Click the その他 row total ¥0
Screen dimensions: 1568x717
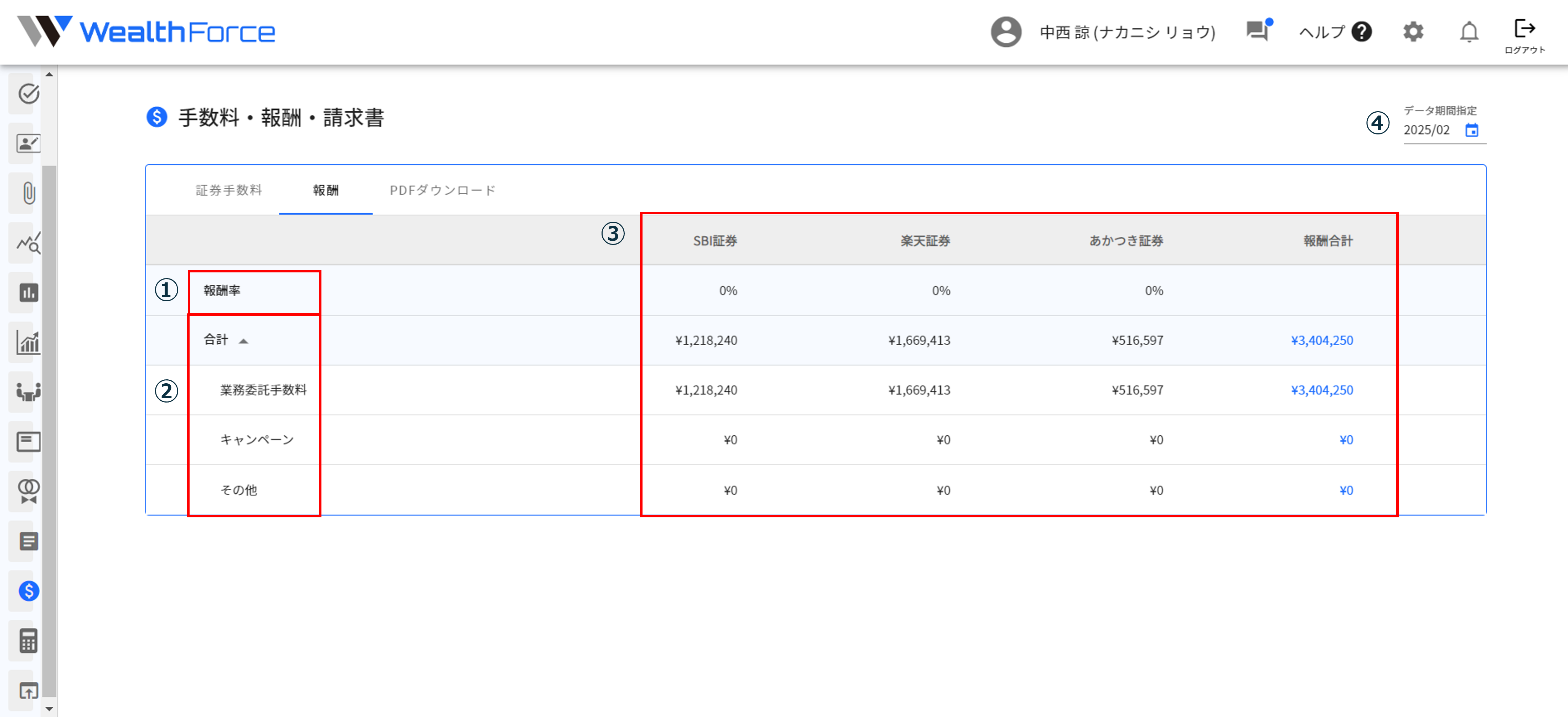pyautogui.click(x=1346, y=490)
